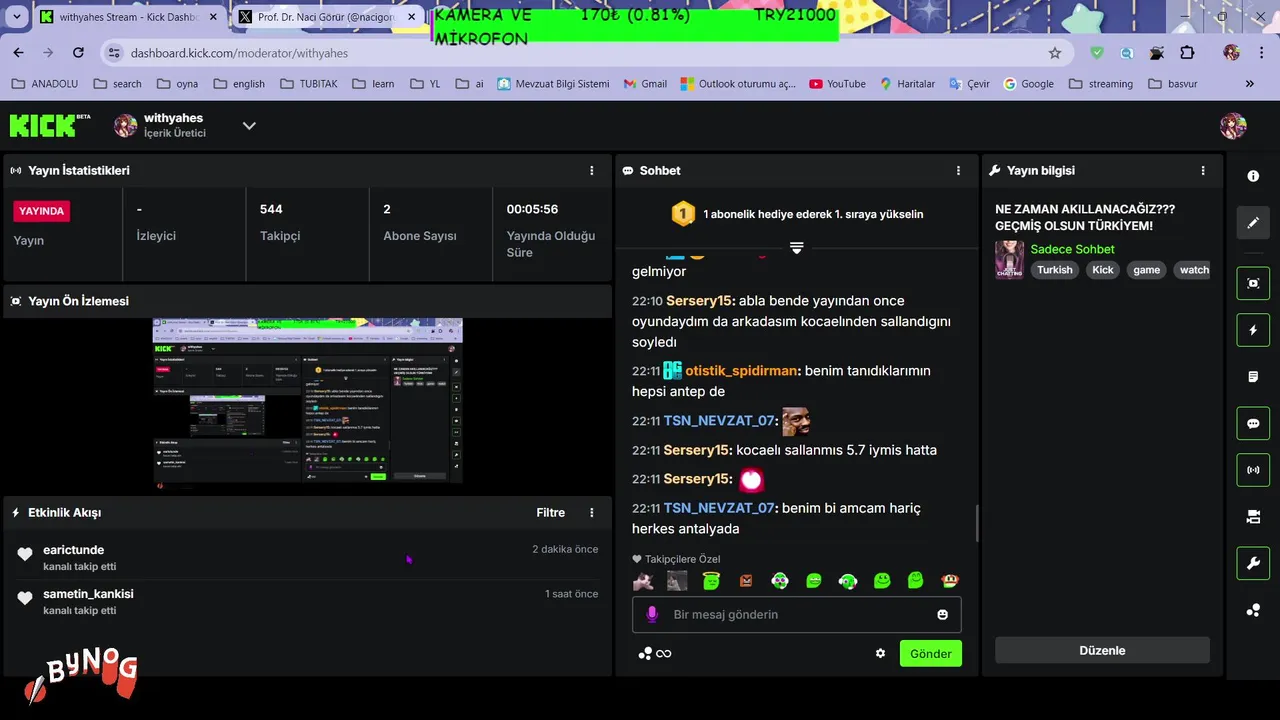Click the stream preview thumbnail
This screenshot has height=720, width=1280.
click(x=307, y=401)
